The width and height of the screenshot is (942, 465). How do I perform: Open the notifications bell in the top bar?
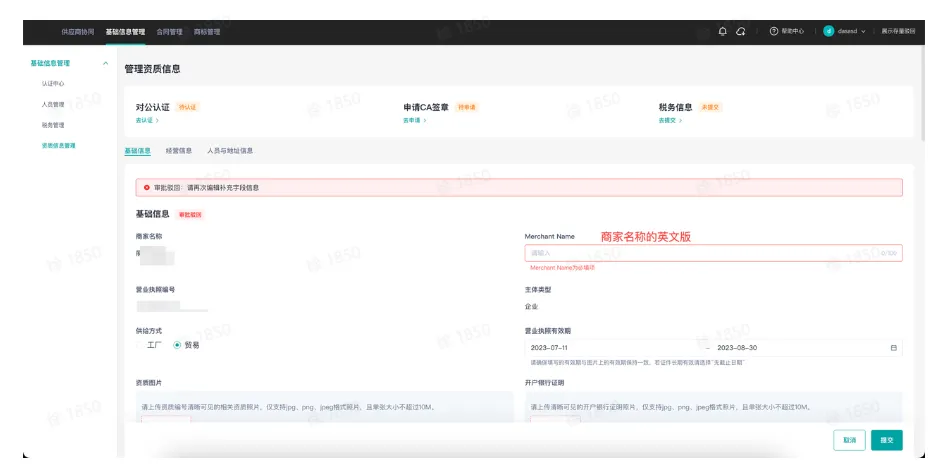click(x=723, y=31)
